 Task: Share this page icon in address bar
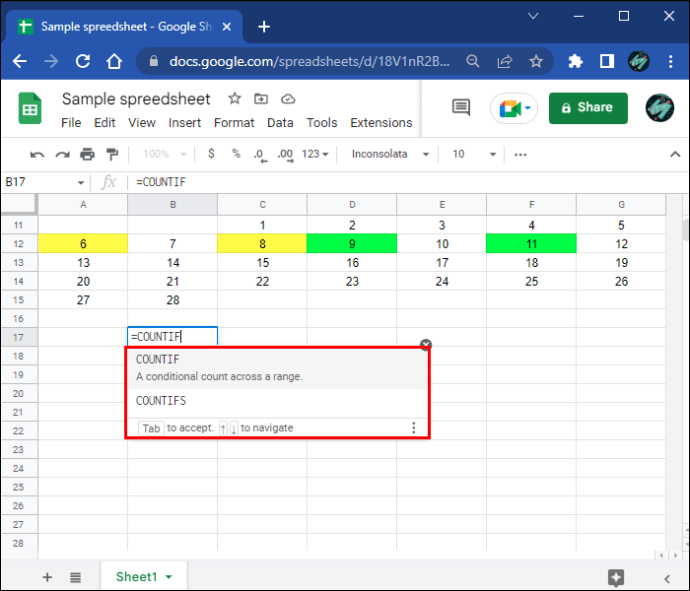click(505, 61)
